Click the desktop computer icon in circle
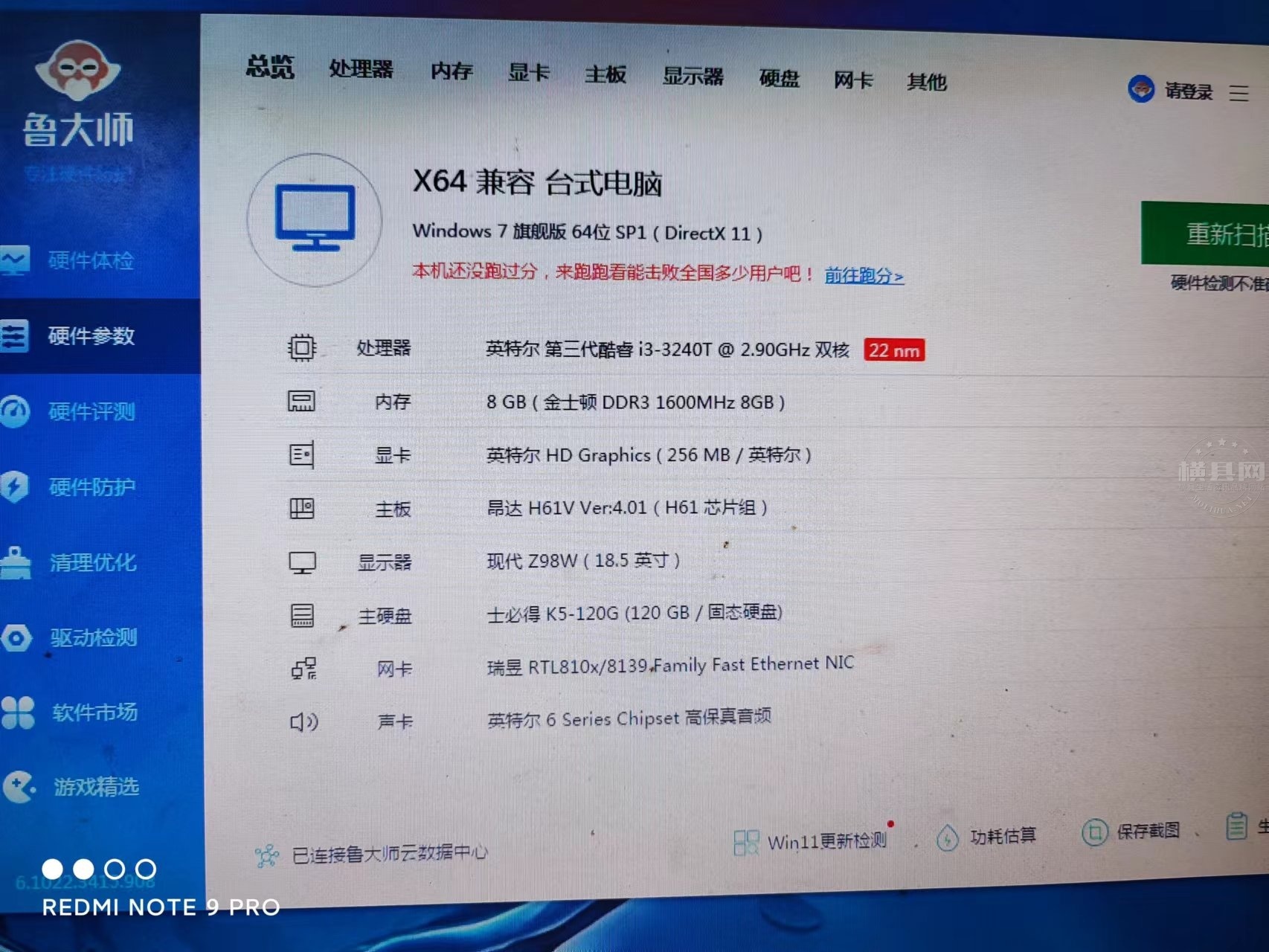The image size is (1269, 952). (315, 220)
